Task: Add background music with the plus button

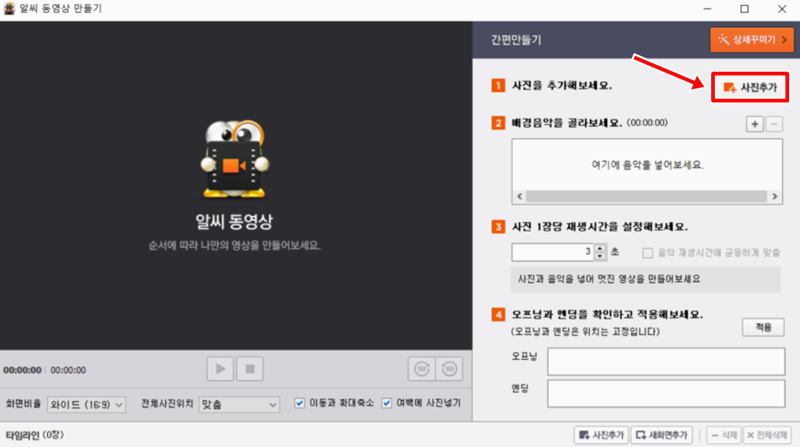Action: [755, 124]
